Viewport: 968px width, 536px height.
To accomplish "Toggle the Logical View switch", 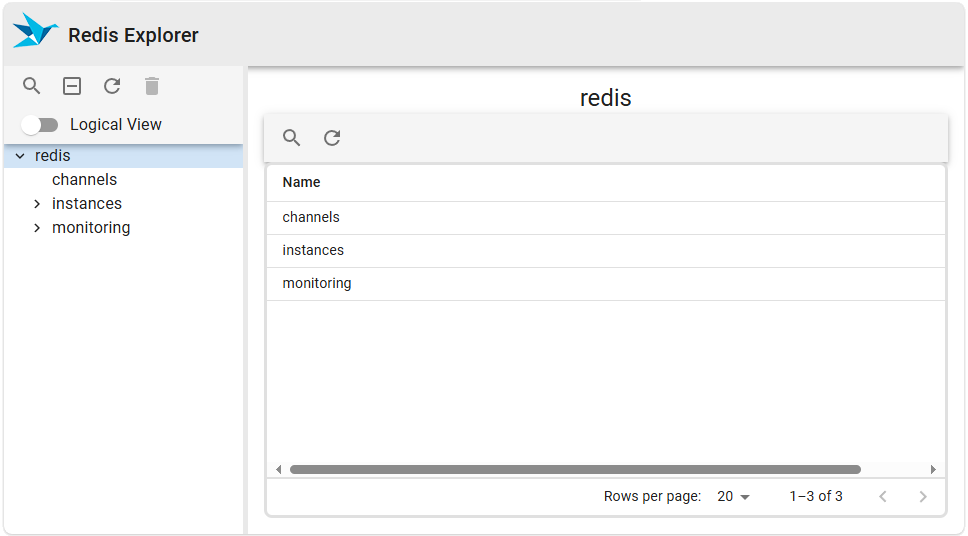I will [40, 125].
